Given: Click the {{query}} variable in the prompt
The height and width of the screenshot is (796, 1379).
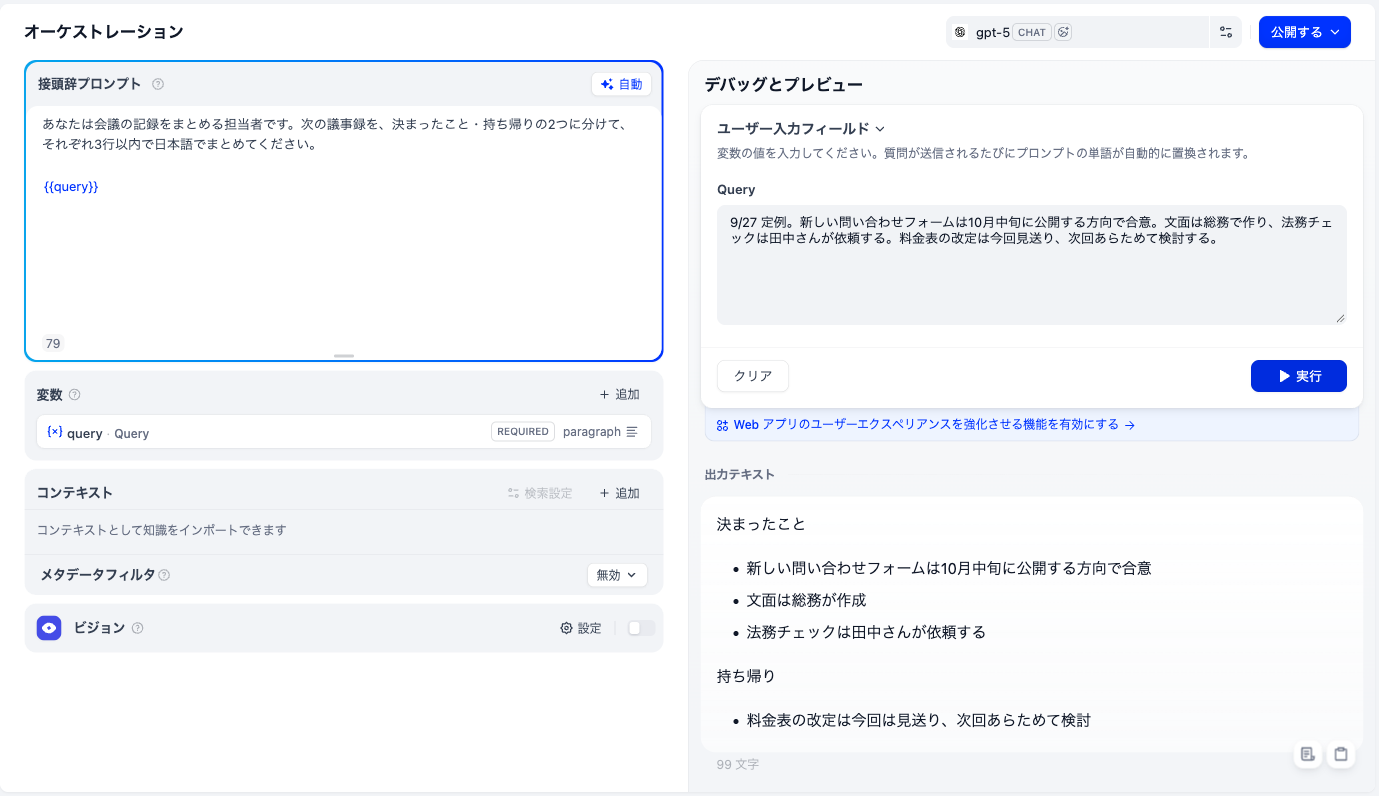Looking at the screenshot, I should 71,187.
